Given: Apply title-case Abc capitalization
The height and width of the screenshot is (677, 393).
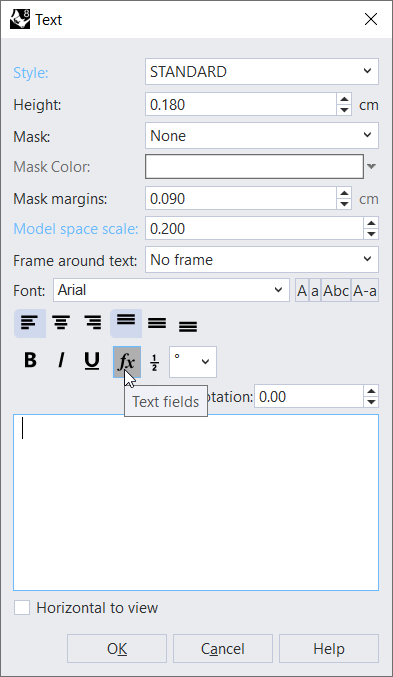Looking at the screenshot, I should pyautogui.click(x=336, y=291).
